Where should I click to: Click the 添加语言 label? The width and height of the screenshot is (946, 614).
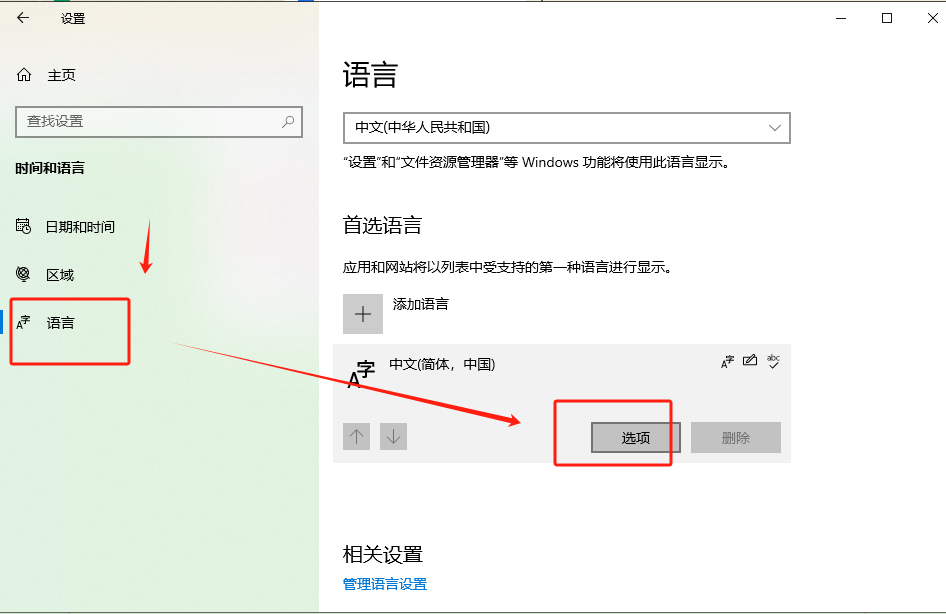[421, 304]
